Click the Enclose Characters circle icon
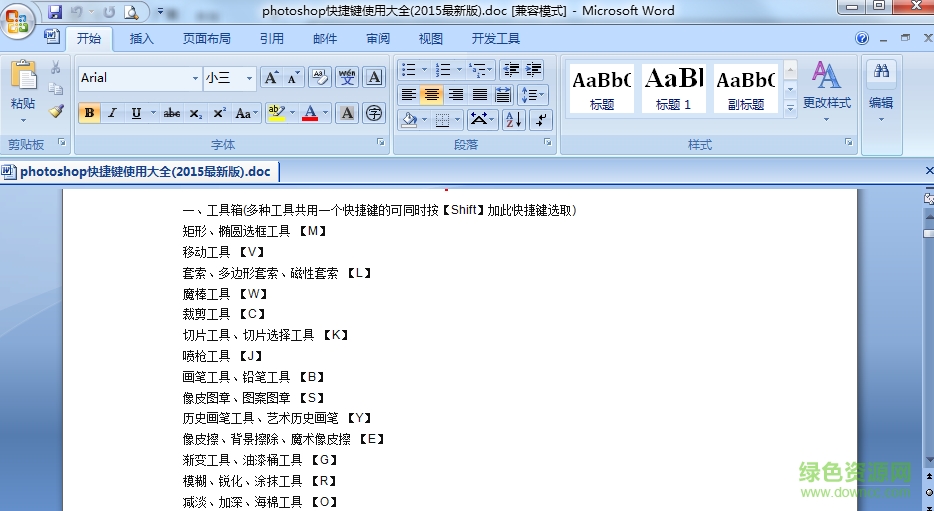 click(374, 113)
